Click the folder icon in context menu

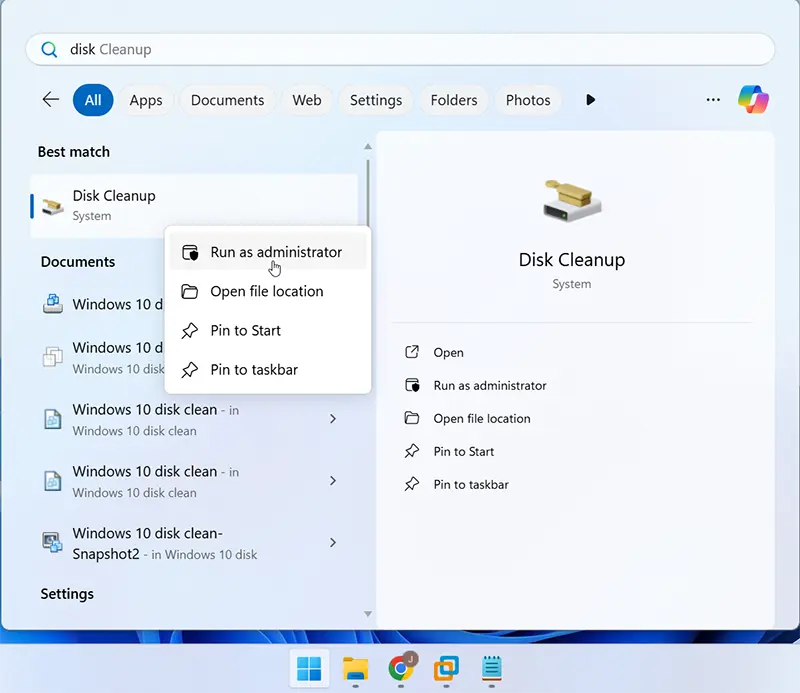[x=190, y=291]
